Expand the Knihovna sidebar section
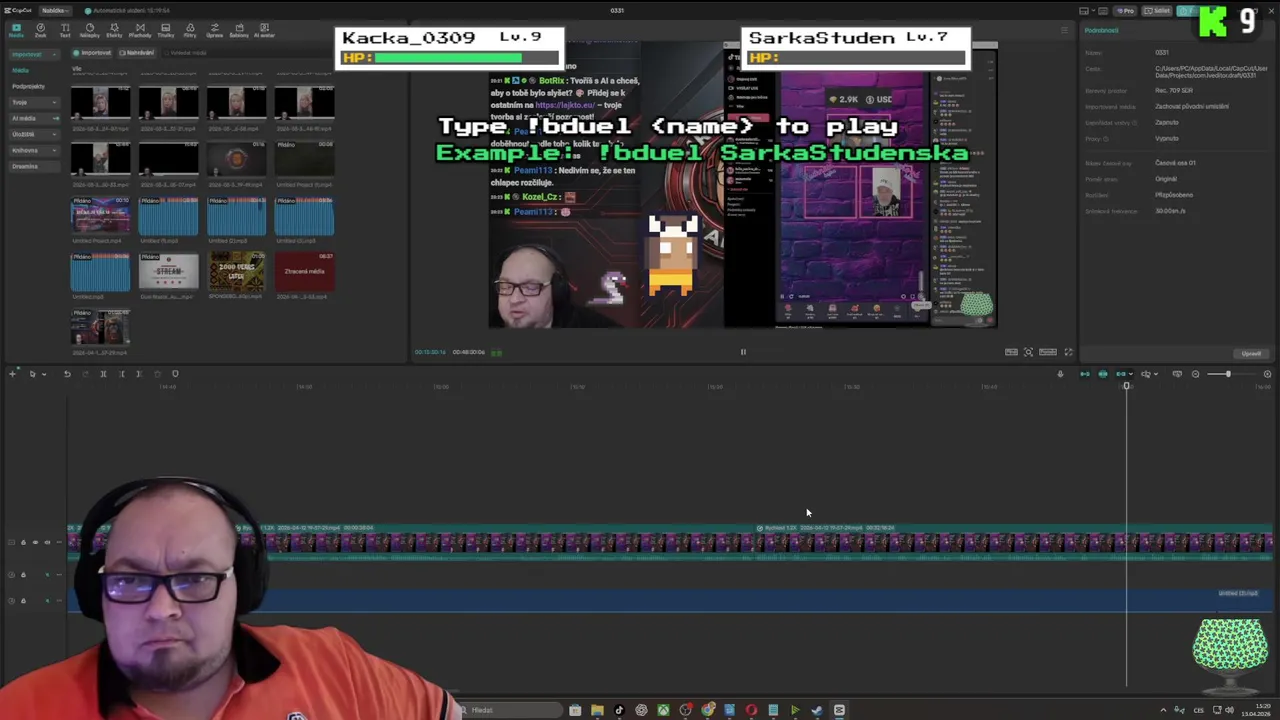 coord(34,150)
